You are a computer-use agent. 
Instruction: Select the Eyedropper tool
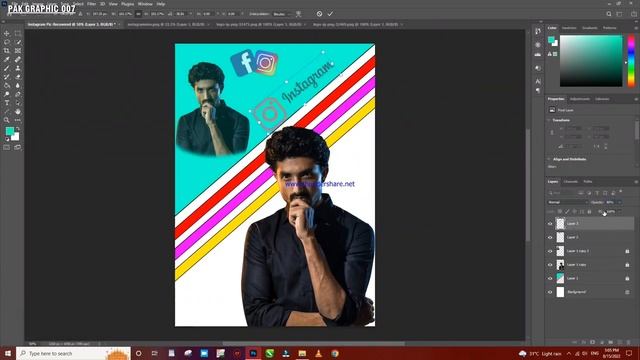[7, 60]
